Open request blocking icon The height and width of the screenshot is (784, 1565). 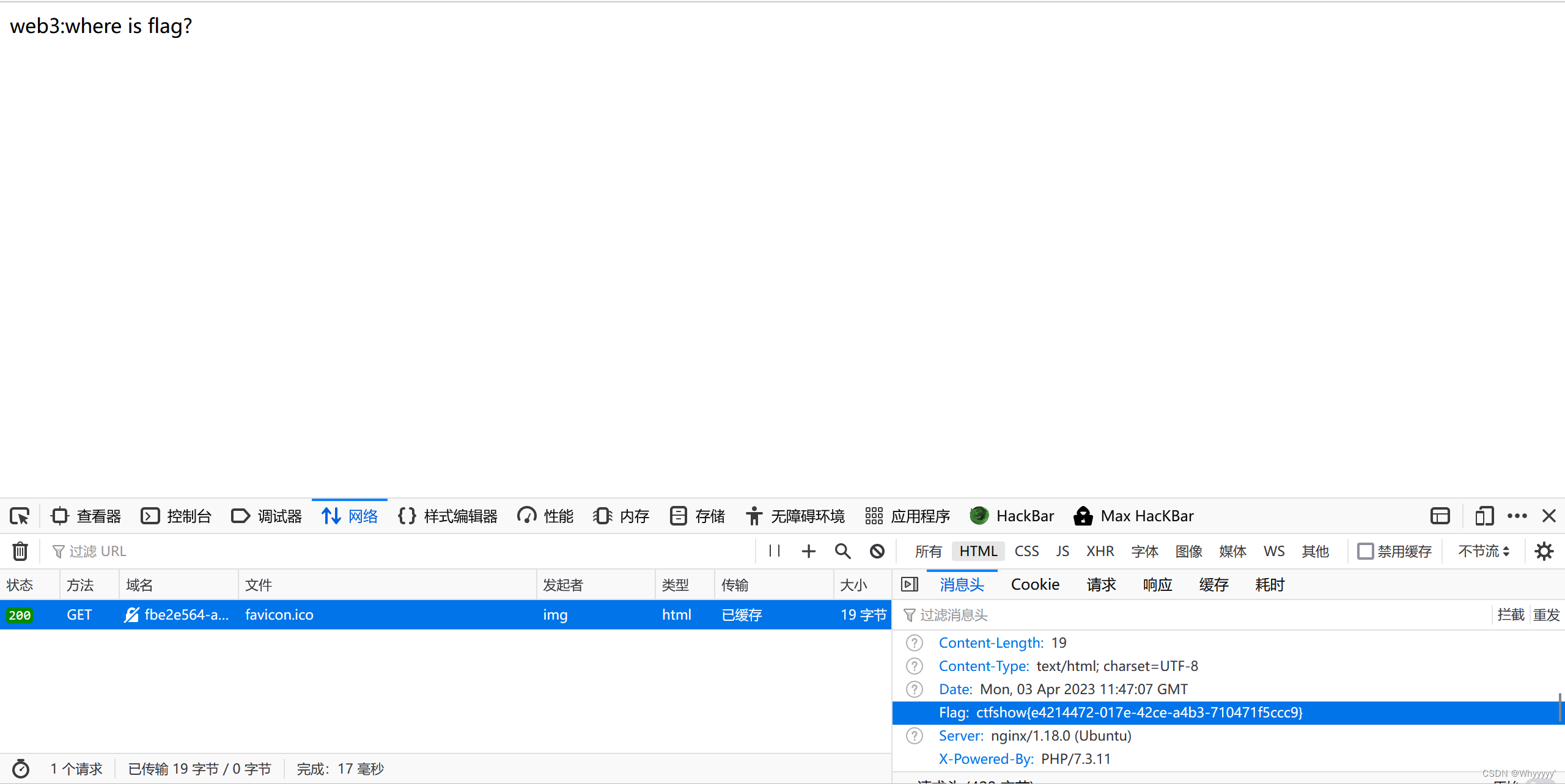tap(877, 551)
